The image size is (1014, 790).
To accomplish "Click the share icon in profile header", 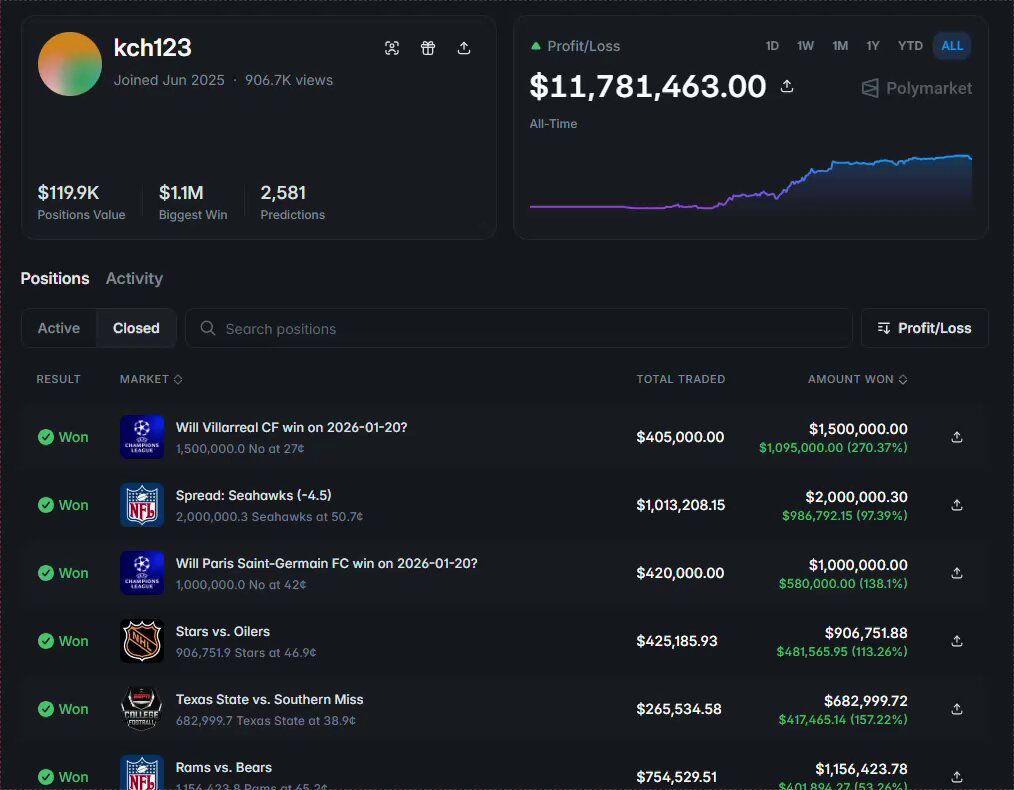I will pyautogui.click(x=464, y=48).
